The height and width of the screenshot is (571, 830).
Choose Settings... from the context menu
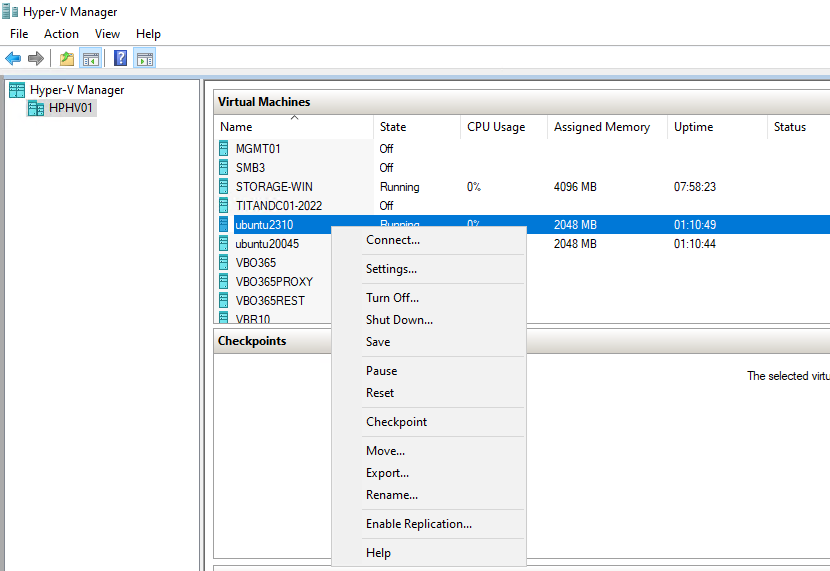pyautogui.click(x=429, y=269)
